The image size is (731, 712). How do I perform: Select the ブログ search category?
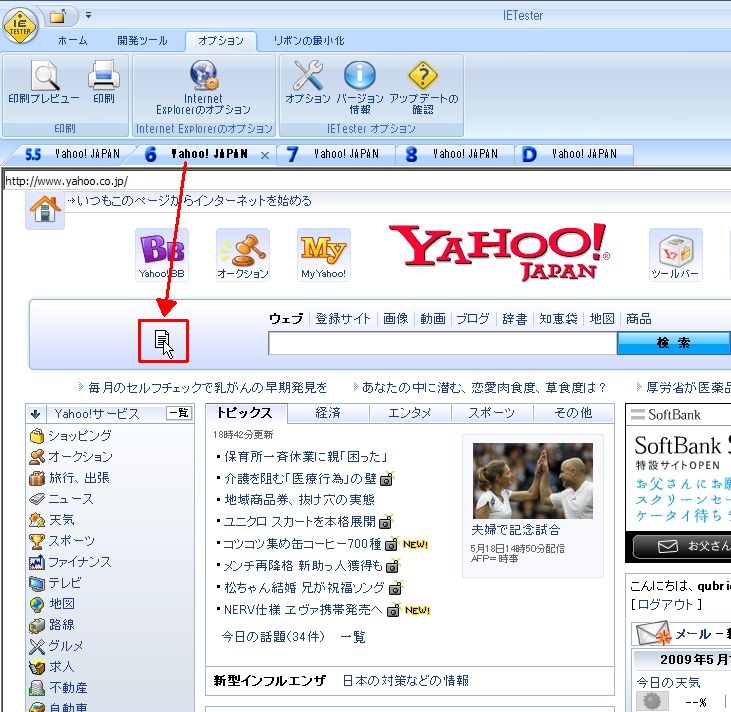[x=473, y=319]
